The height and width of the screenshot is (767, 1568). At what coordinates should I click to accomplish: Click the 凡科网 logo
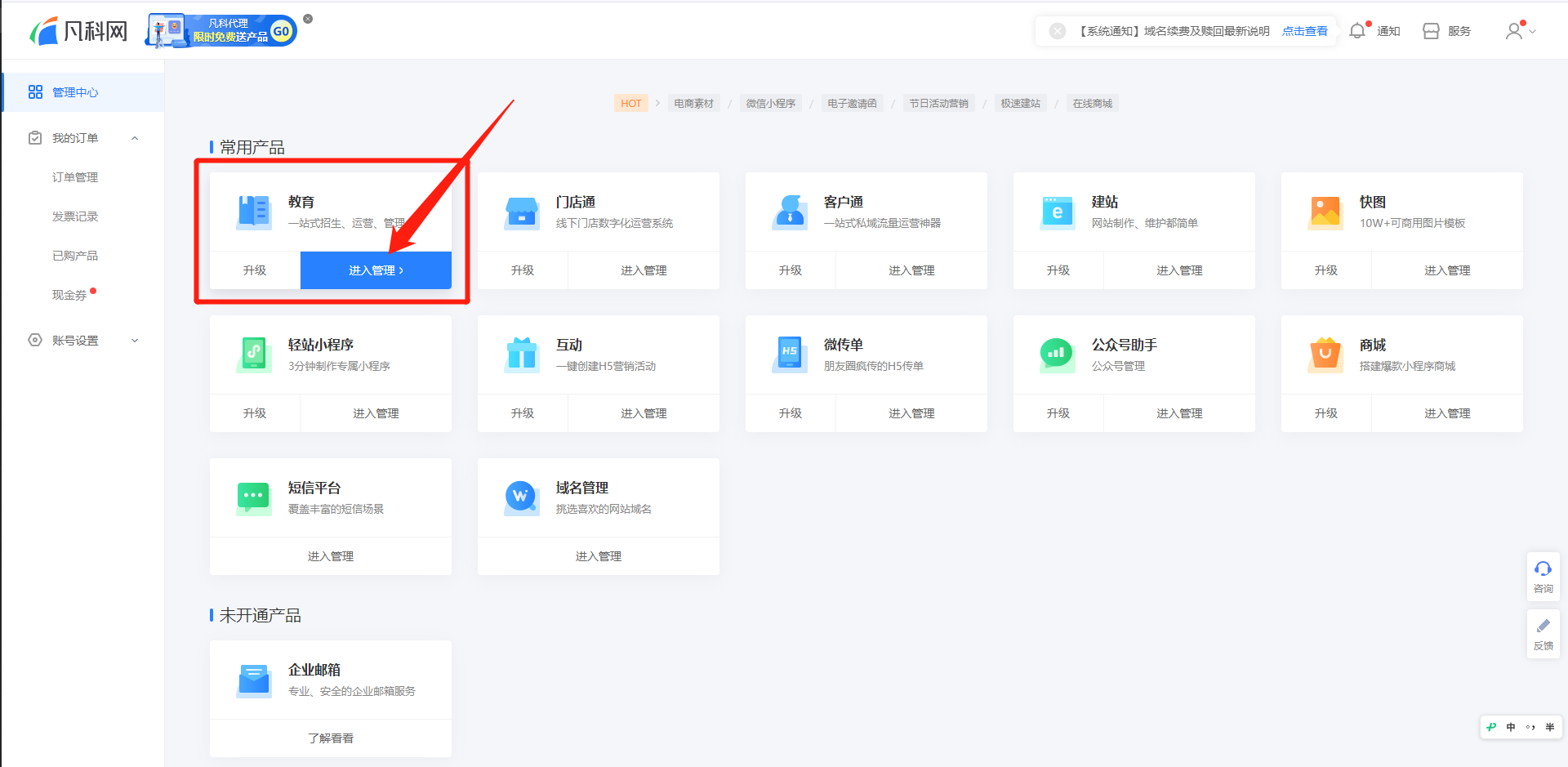click(78, 31)
